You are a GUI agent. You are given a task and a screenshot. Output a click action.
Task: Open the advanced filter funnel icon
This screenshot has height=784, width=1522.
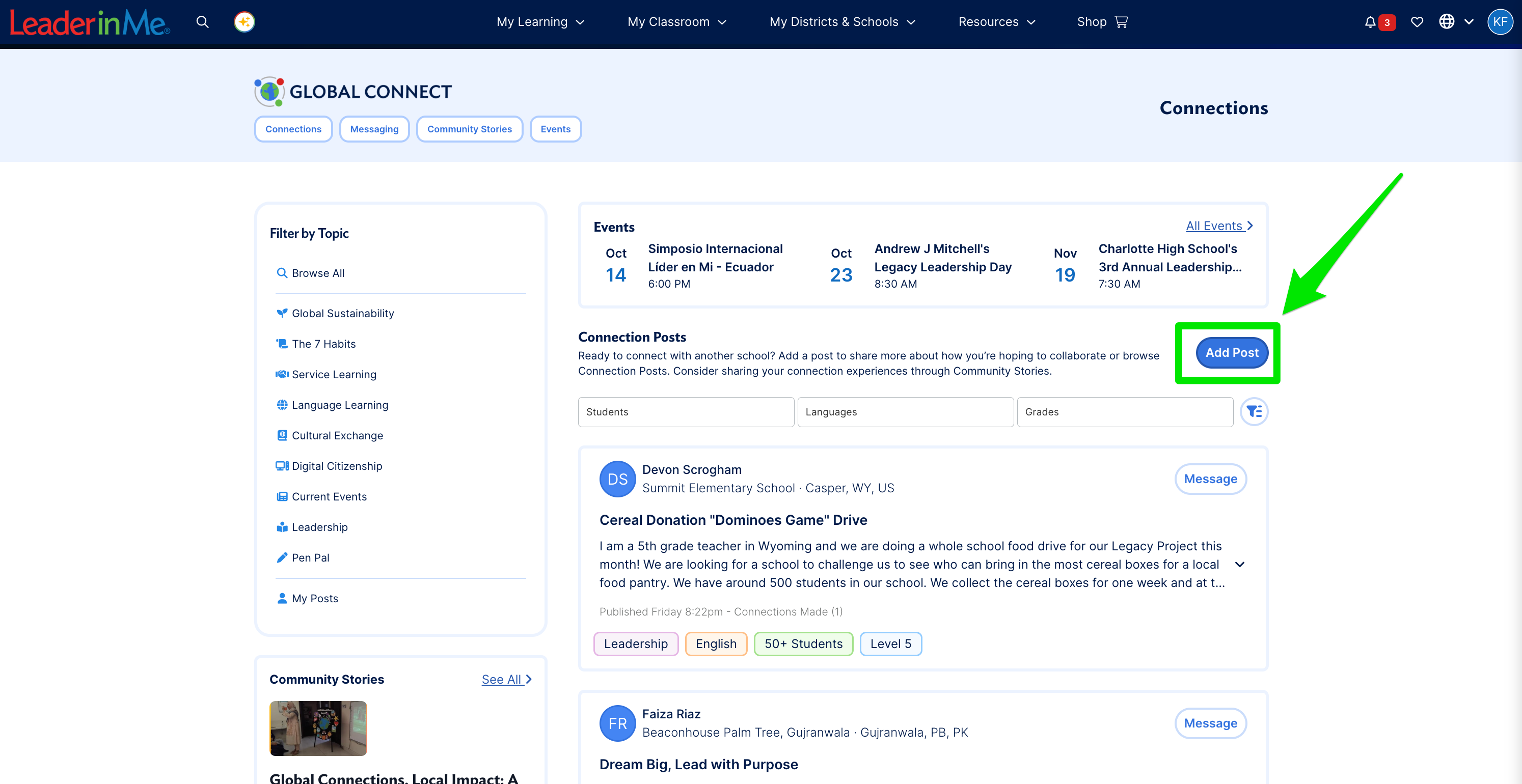[x=1254, y=411]
